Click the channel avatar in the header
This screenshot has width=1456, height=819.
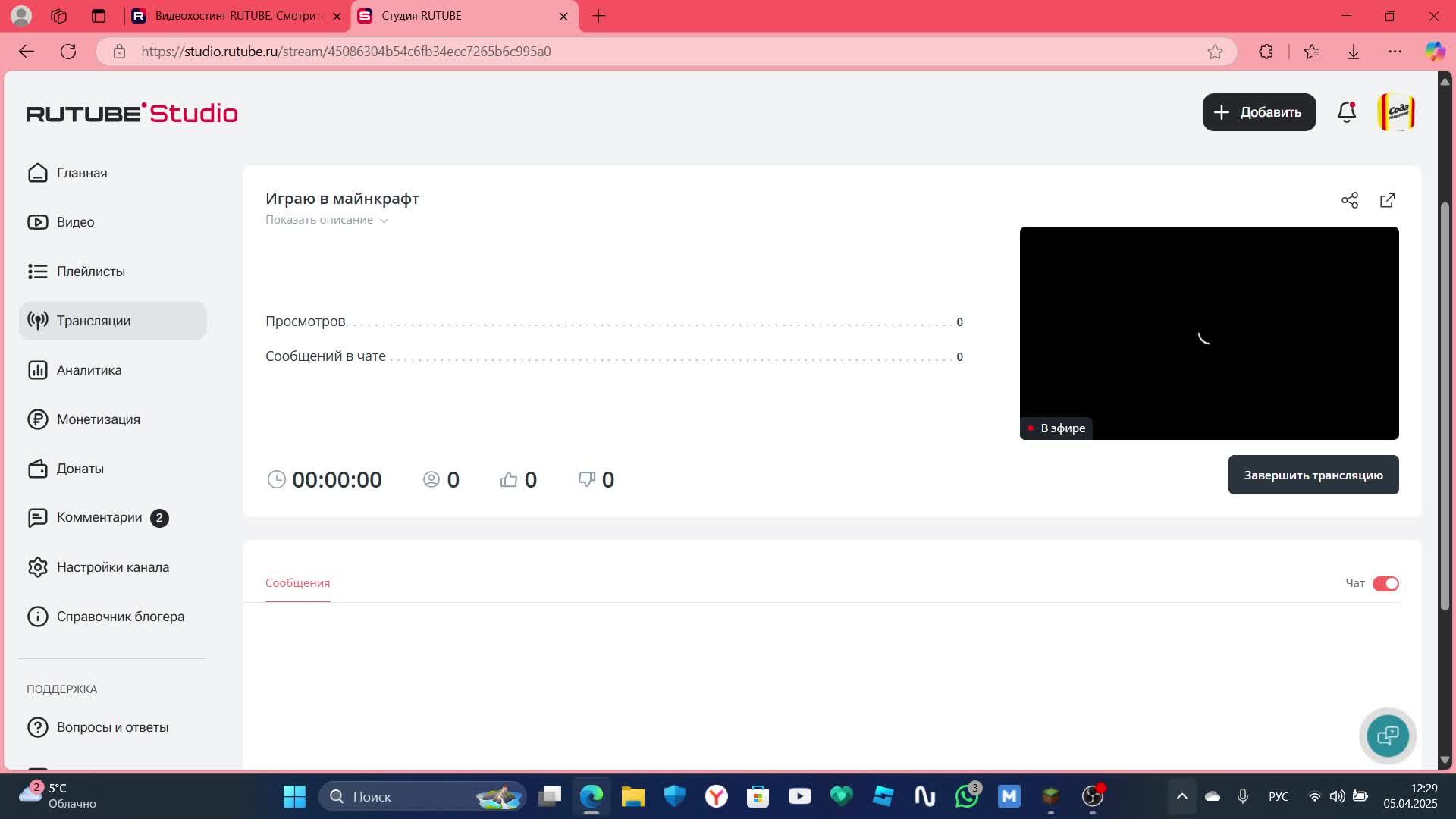tap(1395, 112)
